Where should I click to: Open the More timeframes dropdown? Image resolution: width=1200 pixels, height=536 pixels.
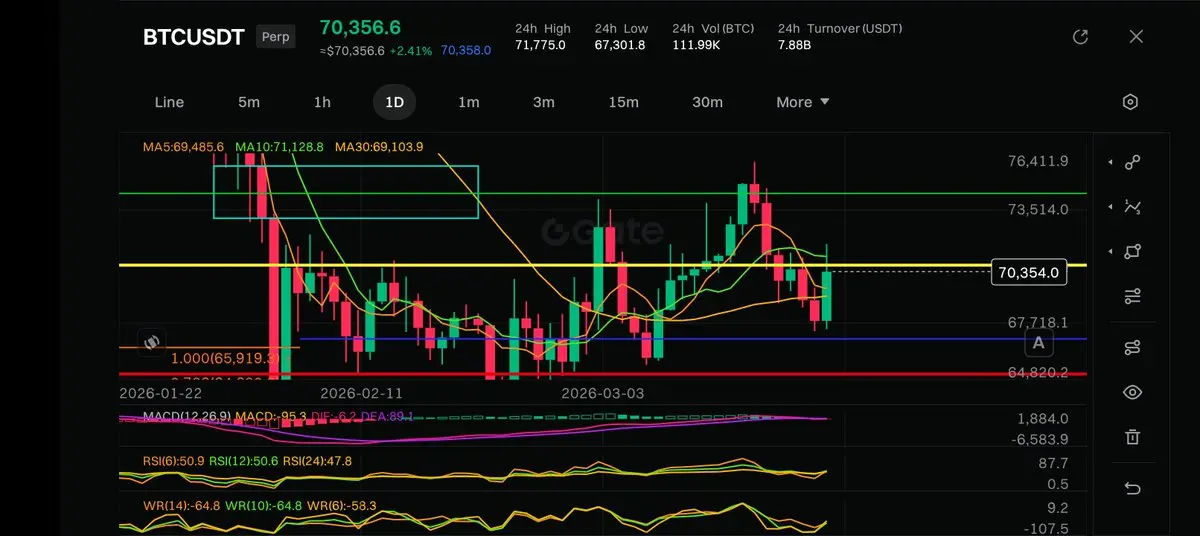tap(803, 102)
